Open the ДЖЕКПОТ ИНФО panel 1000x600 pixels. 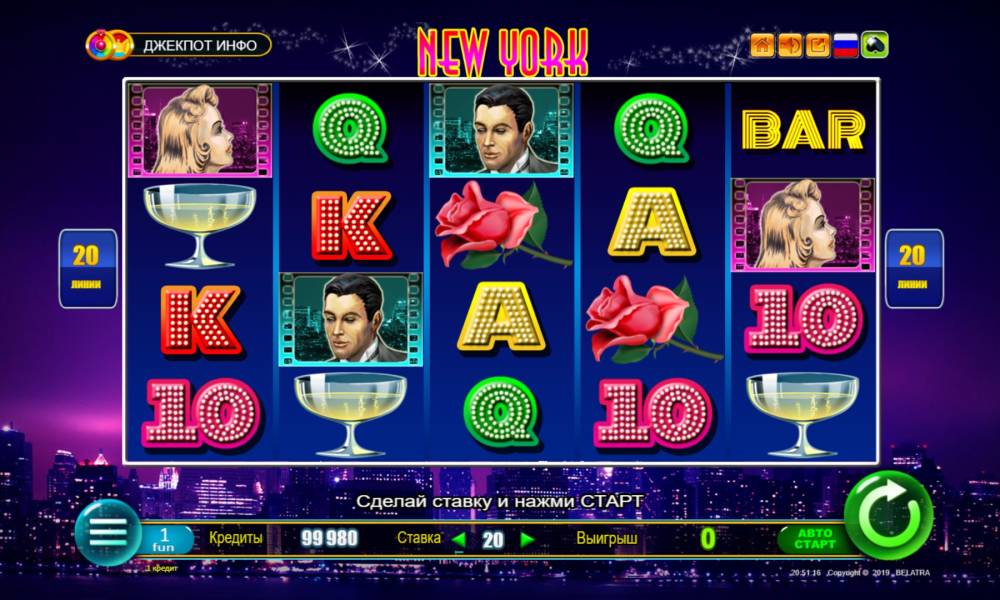200,45
